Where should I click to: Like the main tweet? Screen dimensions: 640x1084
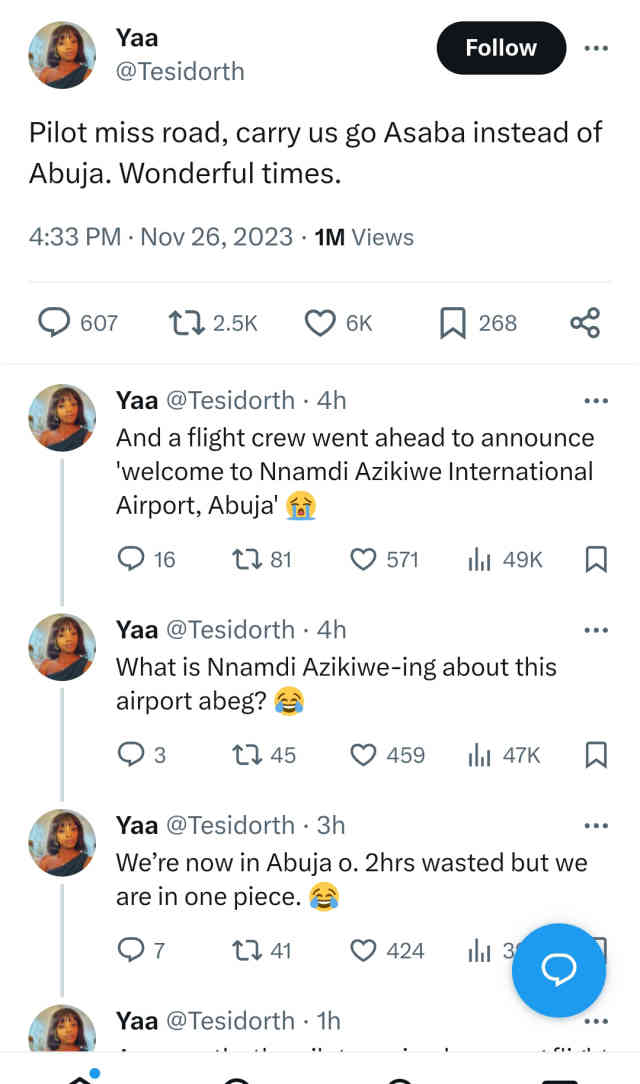coord(319,322)
